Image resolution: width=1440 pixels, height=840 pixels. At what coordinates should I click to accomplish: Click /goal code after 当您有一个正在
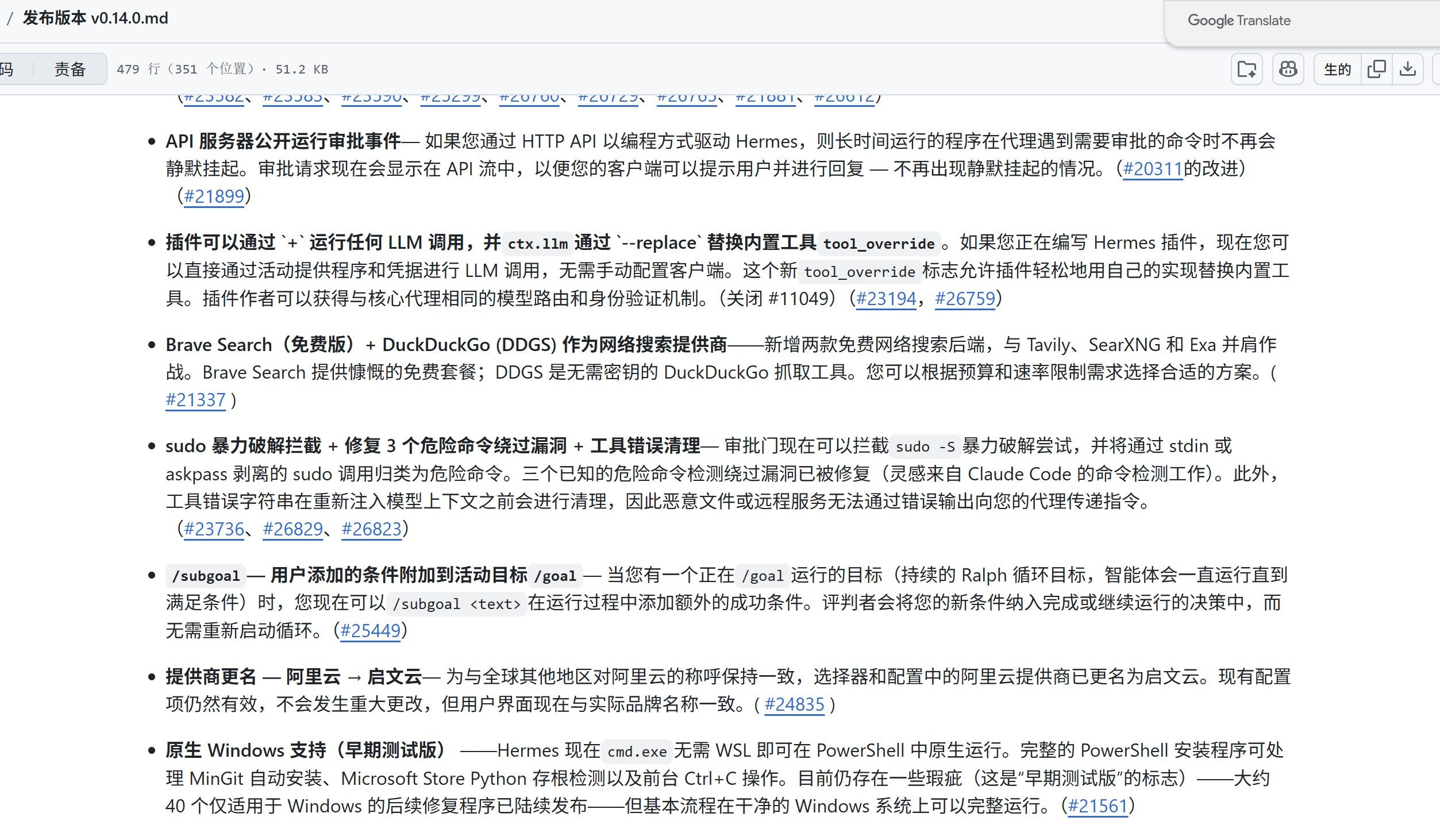763,576
